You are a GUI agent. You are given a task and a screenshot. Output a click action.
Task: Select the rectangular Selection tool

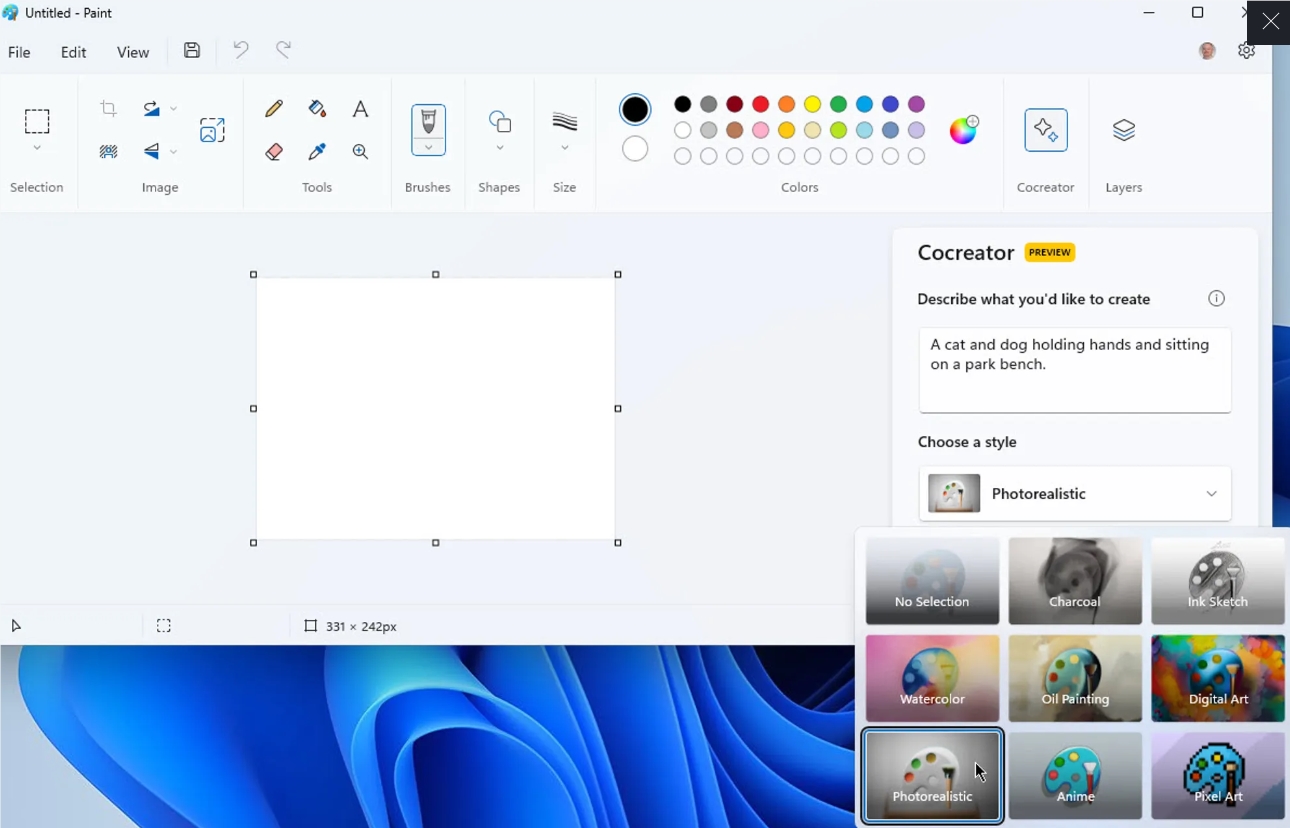(x=37, y=122)
